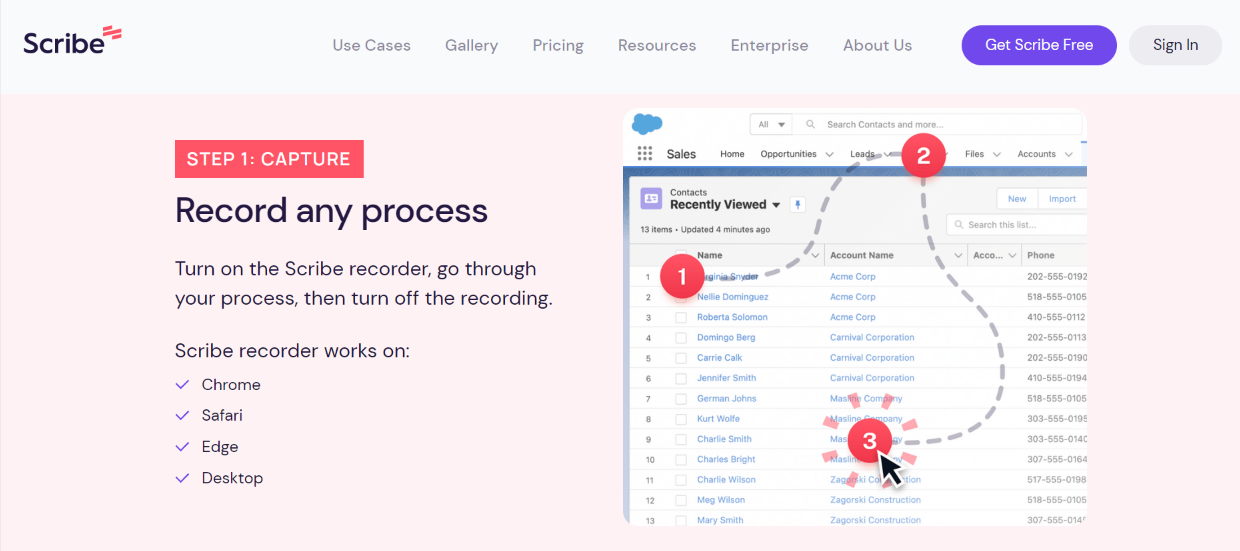The width and height of the screenshot is (1240, 551).
Task: Open the About Us menu
Action: (x=878, y=45)
